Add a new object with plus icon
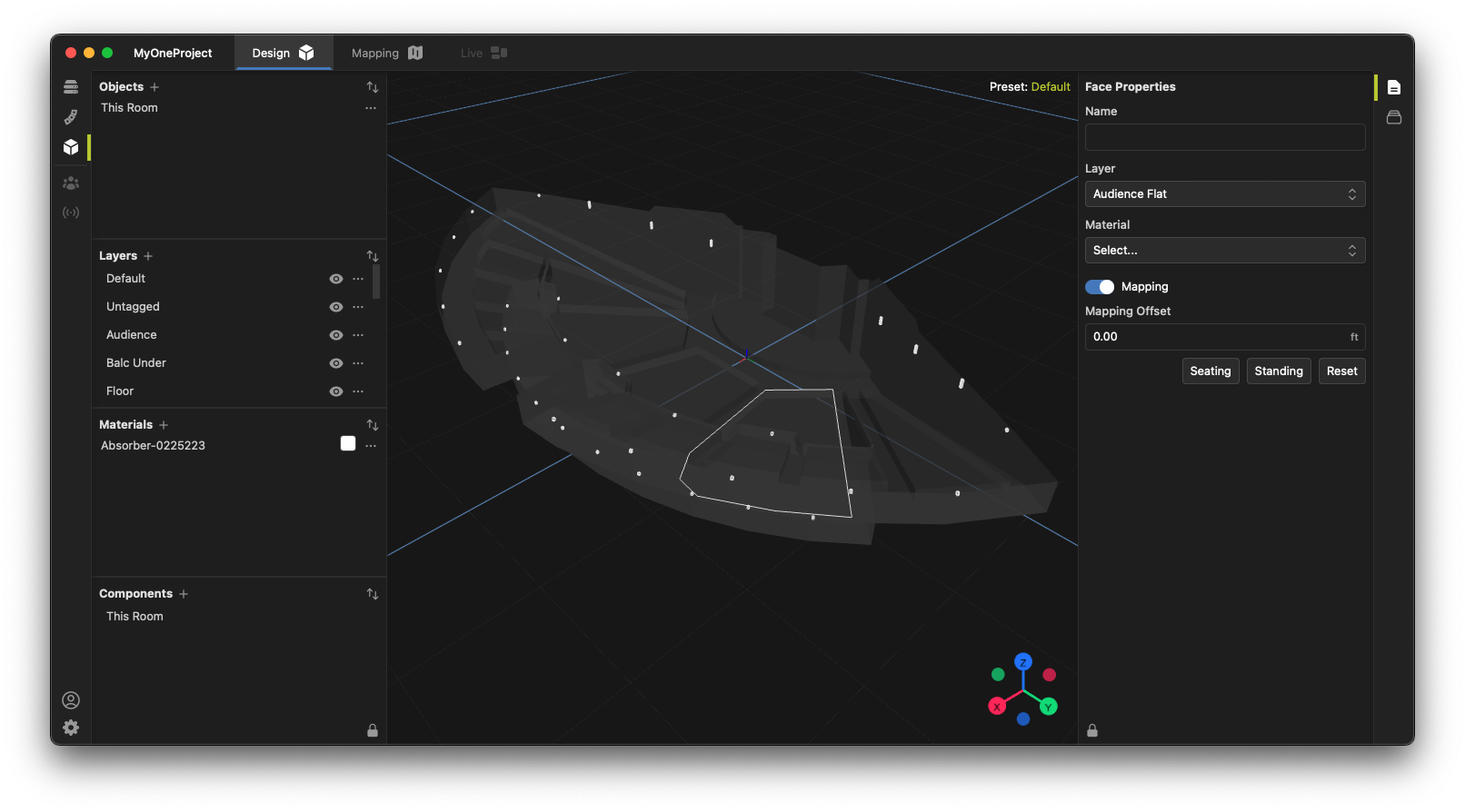Viewport: 1465px width, 812px height. 154,87
